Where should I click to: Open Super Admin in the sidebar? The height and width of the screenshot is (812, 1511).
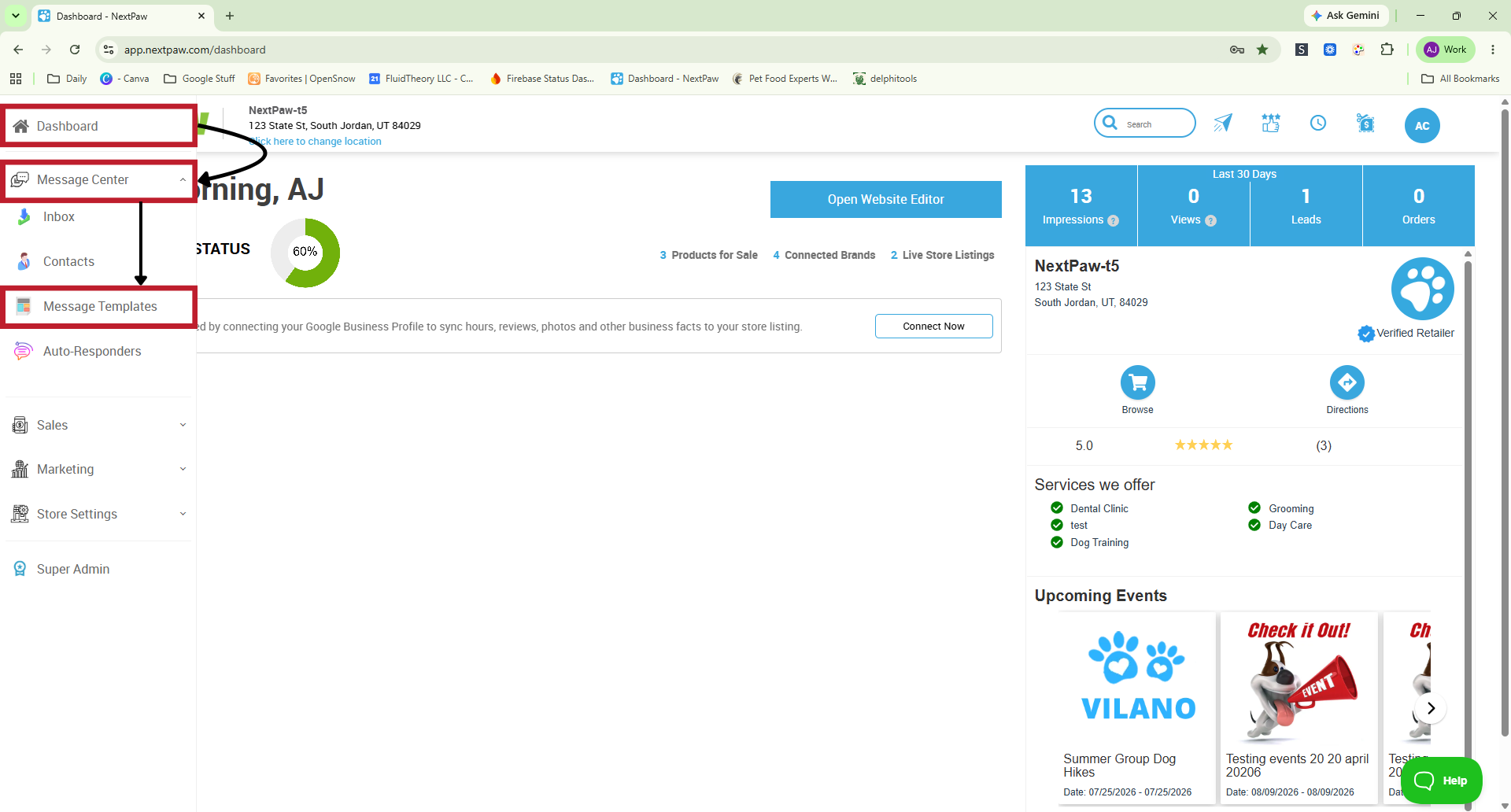[73, 569]
